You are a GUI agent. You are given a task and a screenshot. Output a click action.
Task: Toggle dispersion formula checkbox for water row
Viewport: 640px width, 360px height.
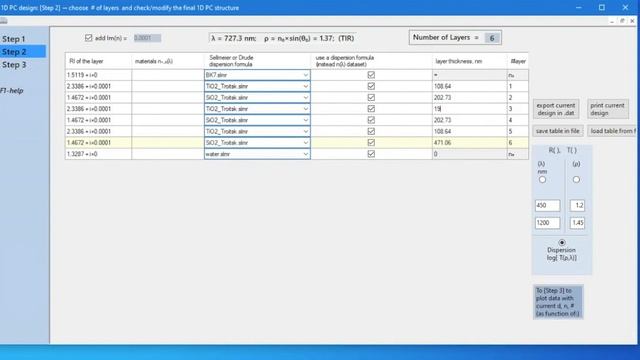click(371, 154)
